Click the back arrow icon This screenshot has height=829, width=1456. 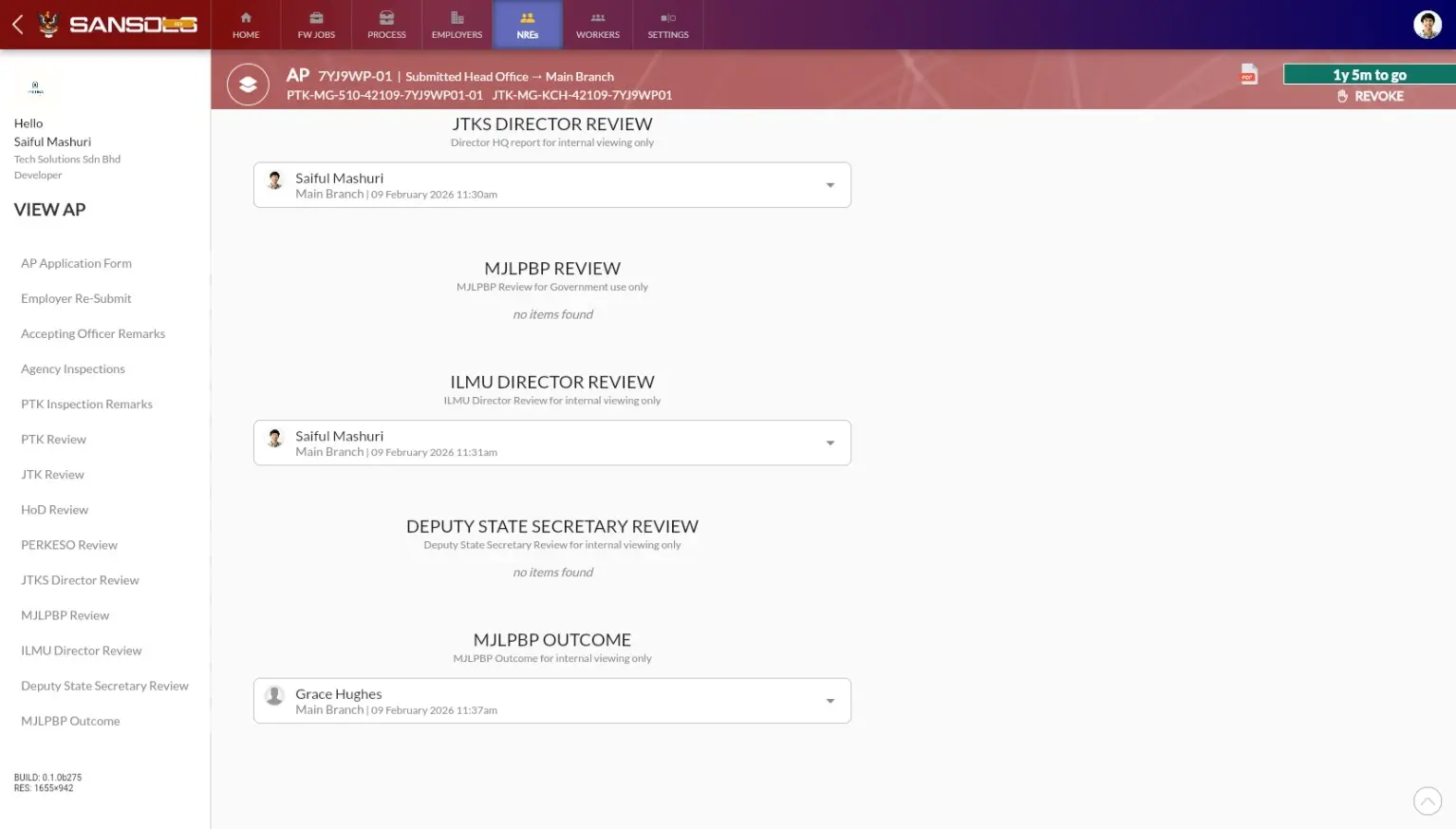click(x=17, y=25)
